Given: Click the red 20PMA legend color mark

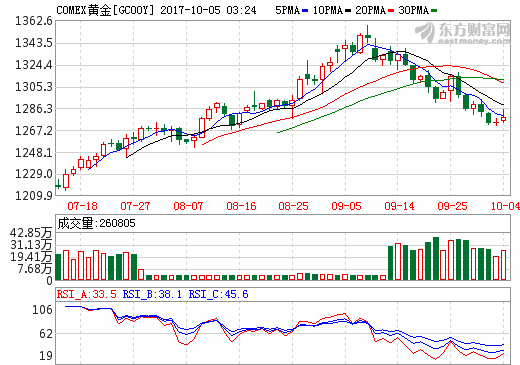Looking at the screenshot, I should coord(391,11).
